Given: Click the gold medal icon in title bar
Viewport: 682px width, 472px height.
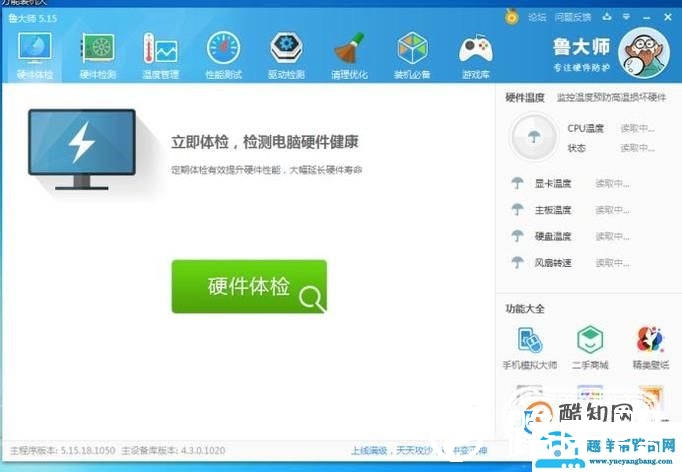Looking at the screenshot, I should tap(512, 17).
